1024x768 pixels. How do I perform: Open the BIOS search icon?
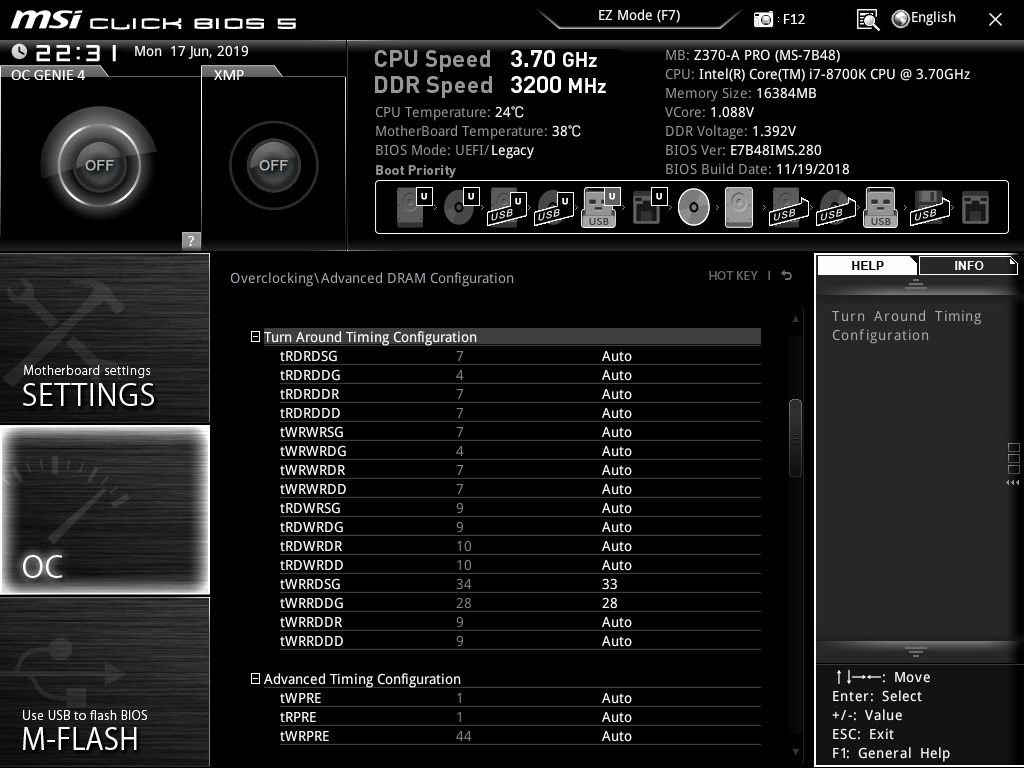[867, 20]
